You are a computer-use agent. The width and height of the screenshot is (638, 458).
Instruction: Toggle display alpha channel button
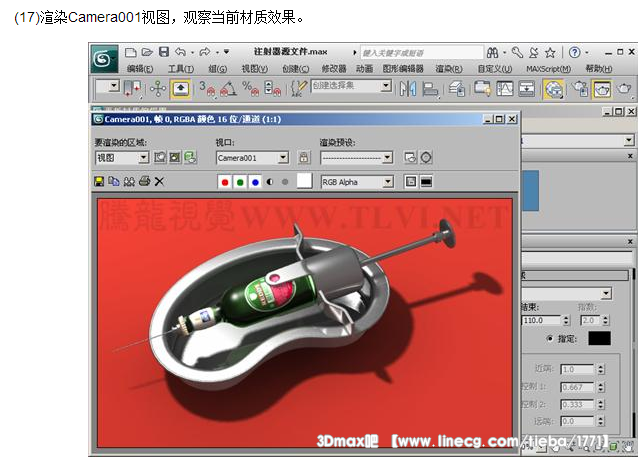point(270,182)
